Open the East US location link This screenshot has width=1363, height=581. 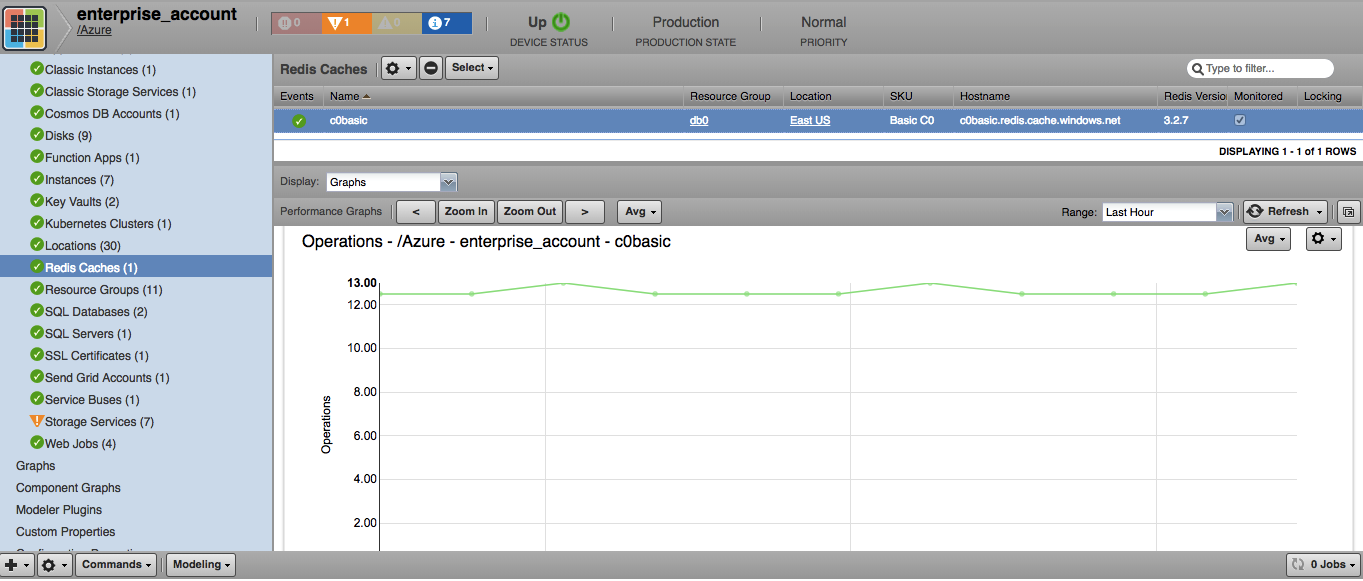pyautogui.click(x=810, y=120)
